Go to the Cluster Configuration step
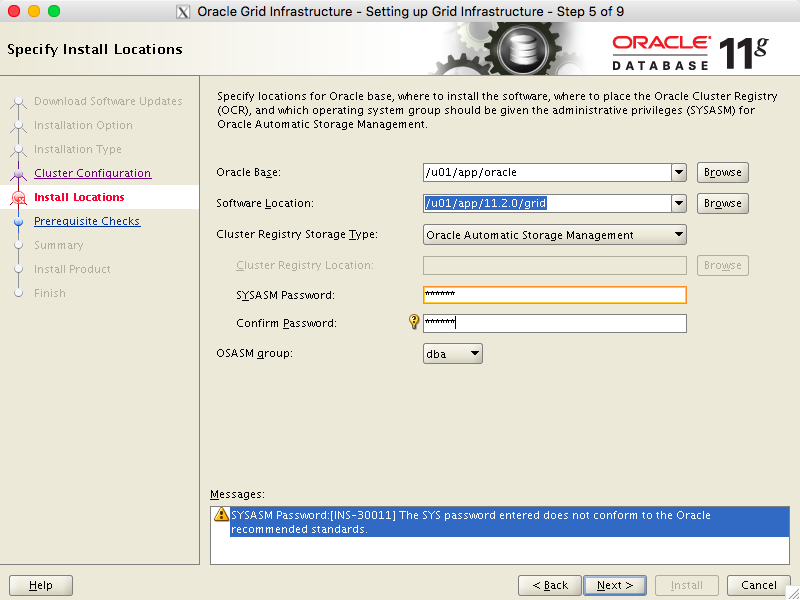 point(92,173)
